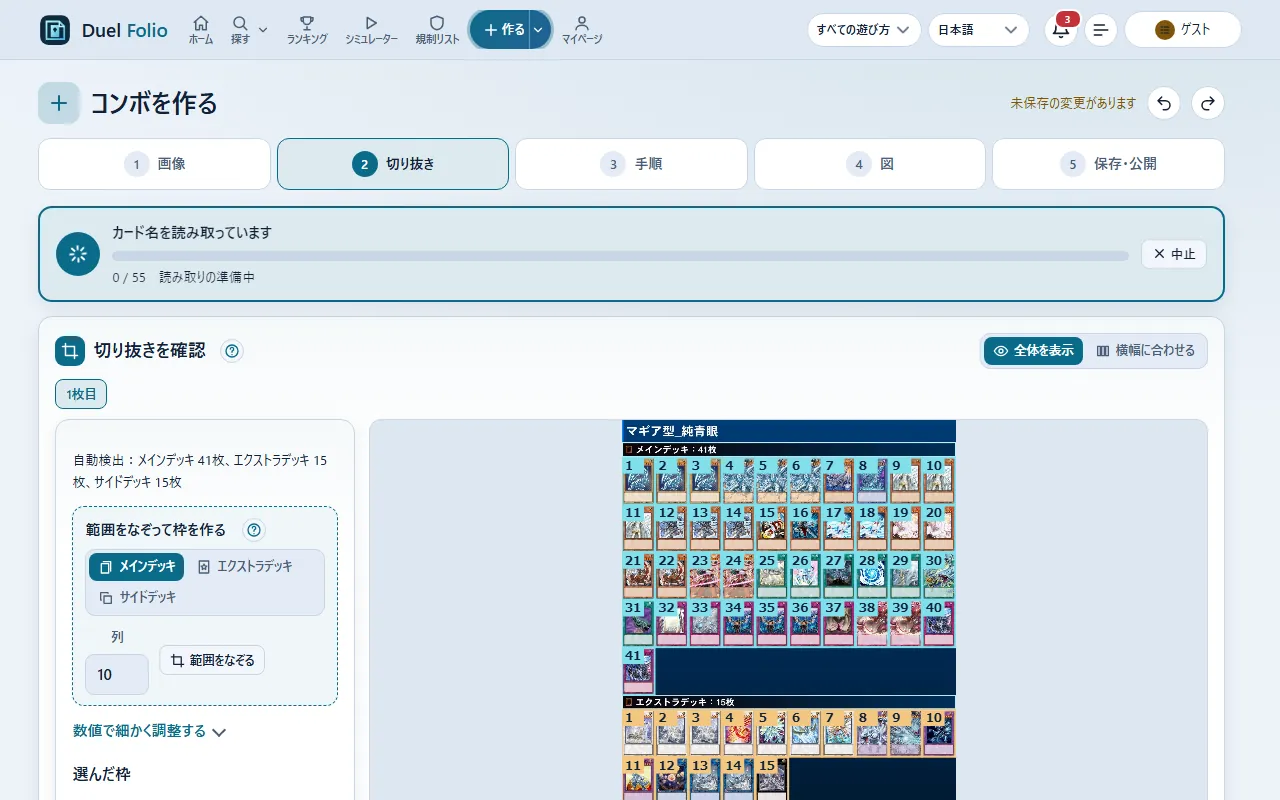Click main deck card number 41

click(638, 671)
